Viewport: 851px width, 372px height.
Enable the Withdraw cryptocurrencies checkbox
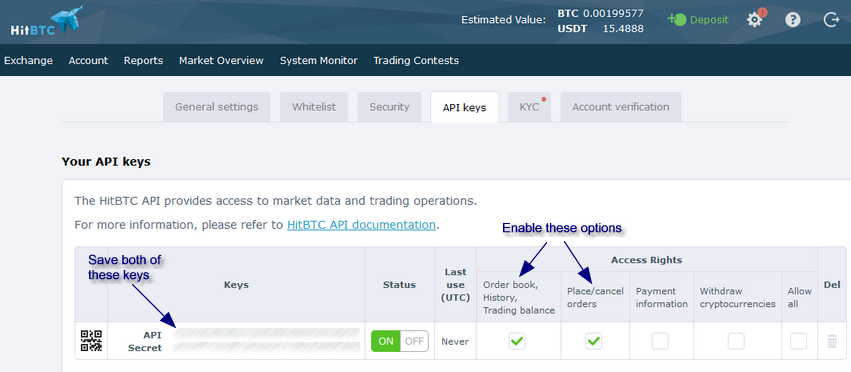coord(736,341)
